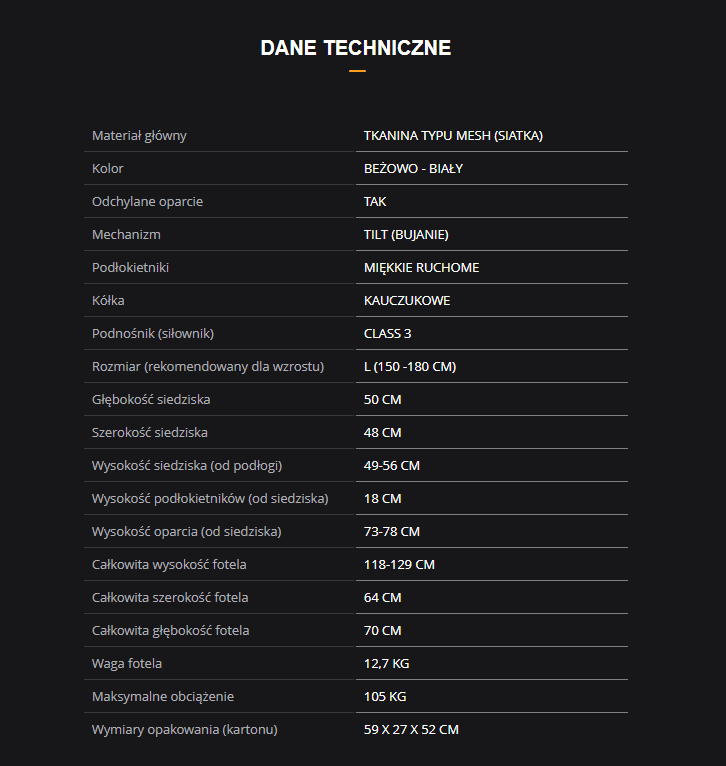Click the DANE TECHNICZNE heading
This screenshot has width=726, height=766.
tap(356, 48)
